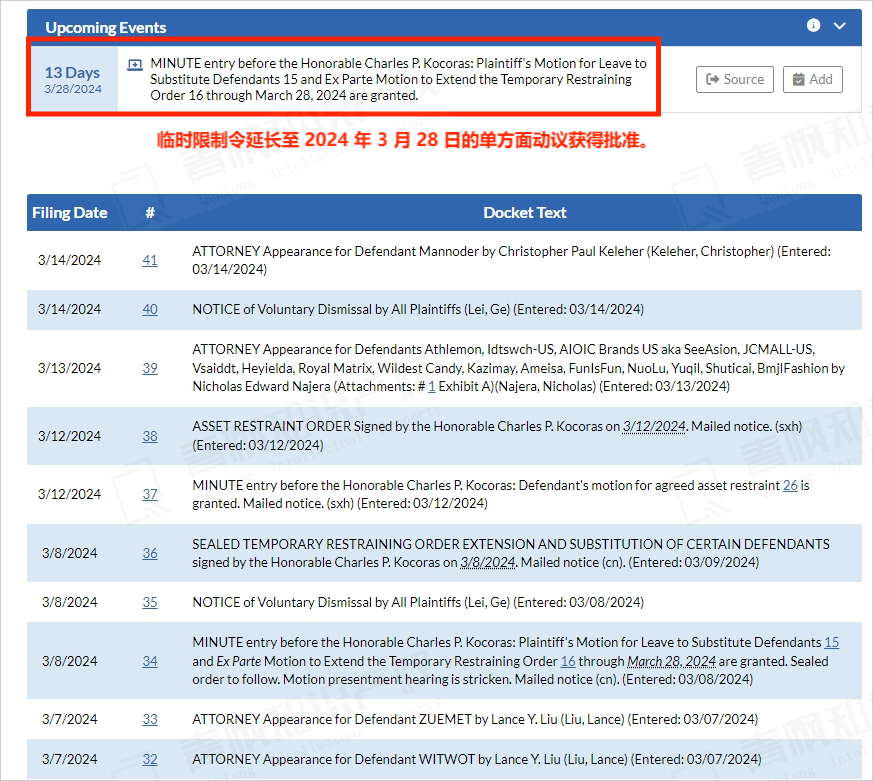
Task: Open docket entry number 32
Action: pyautogui.click(x=150, y=759)
